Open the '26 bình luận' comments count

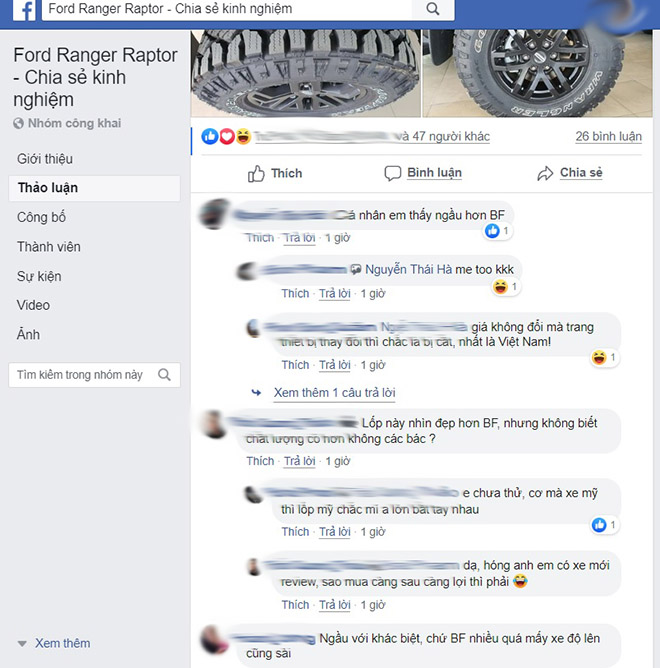608,136
